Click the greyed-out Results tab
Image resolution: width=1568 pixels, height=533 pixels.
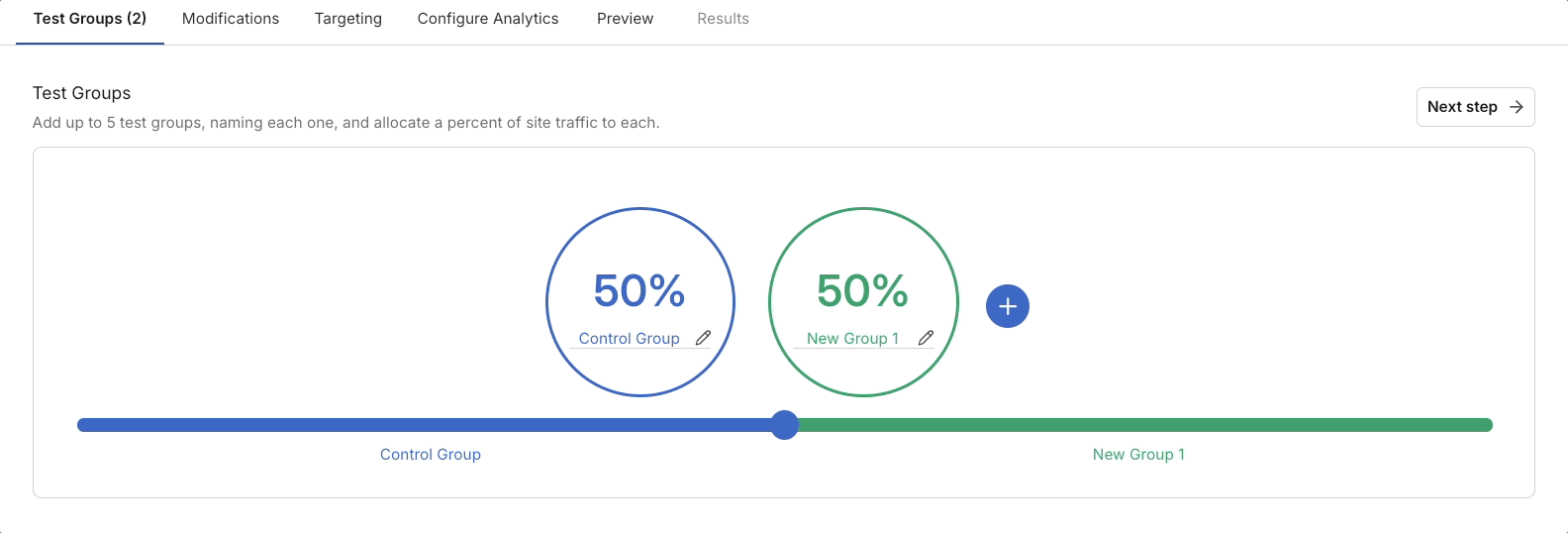tap(723, 19)
